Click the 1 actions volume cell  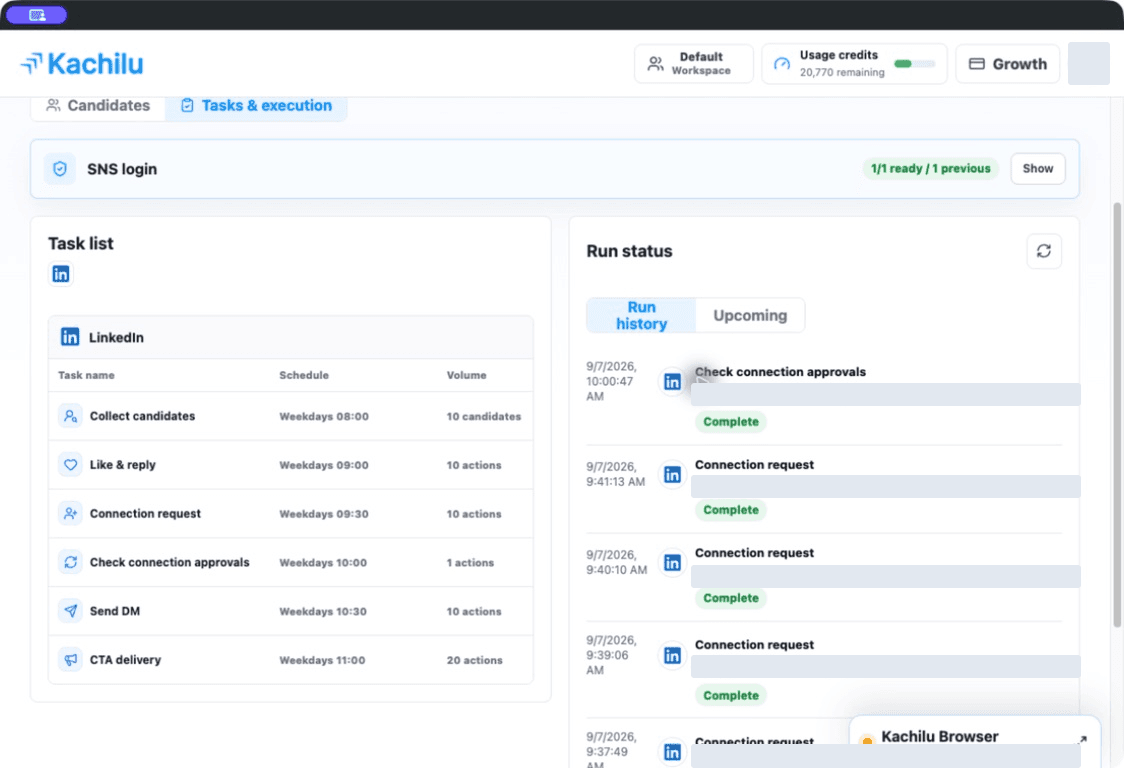click(470, 563)
